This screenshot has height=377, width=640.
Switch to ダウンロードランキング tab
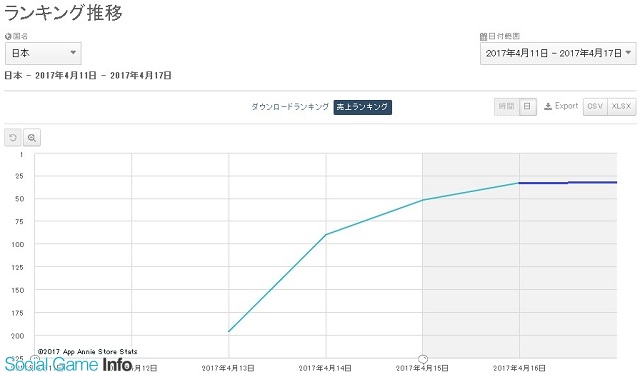pos(290,107)
